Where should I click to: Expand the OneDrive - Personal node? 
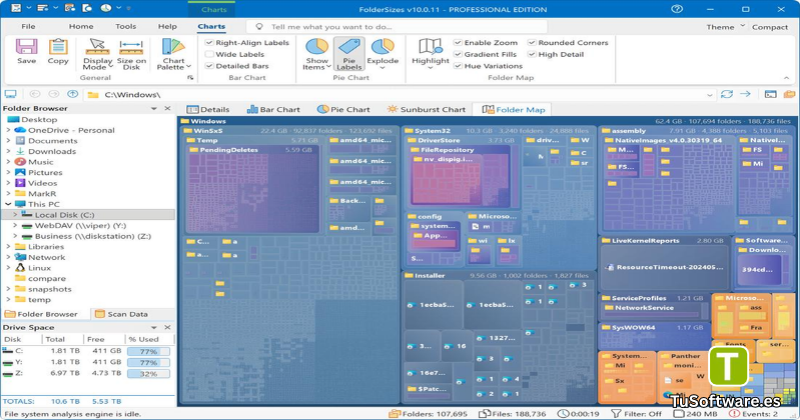click(x=8, y=130)
